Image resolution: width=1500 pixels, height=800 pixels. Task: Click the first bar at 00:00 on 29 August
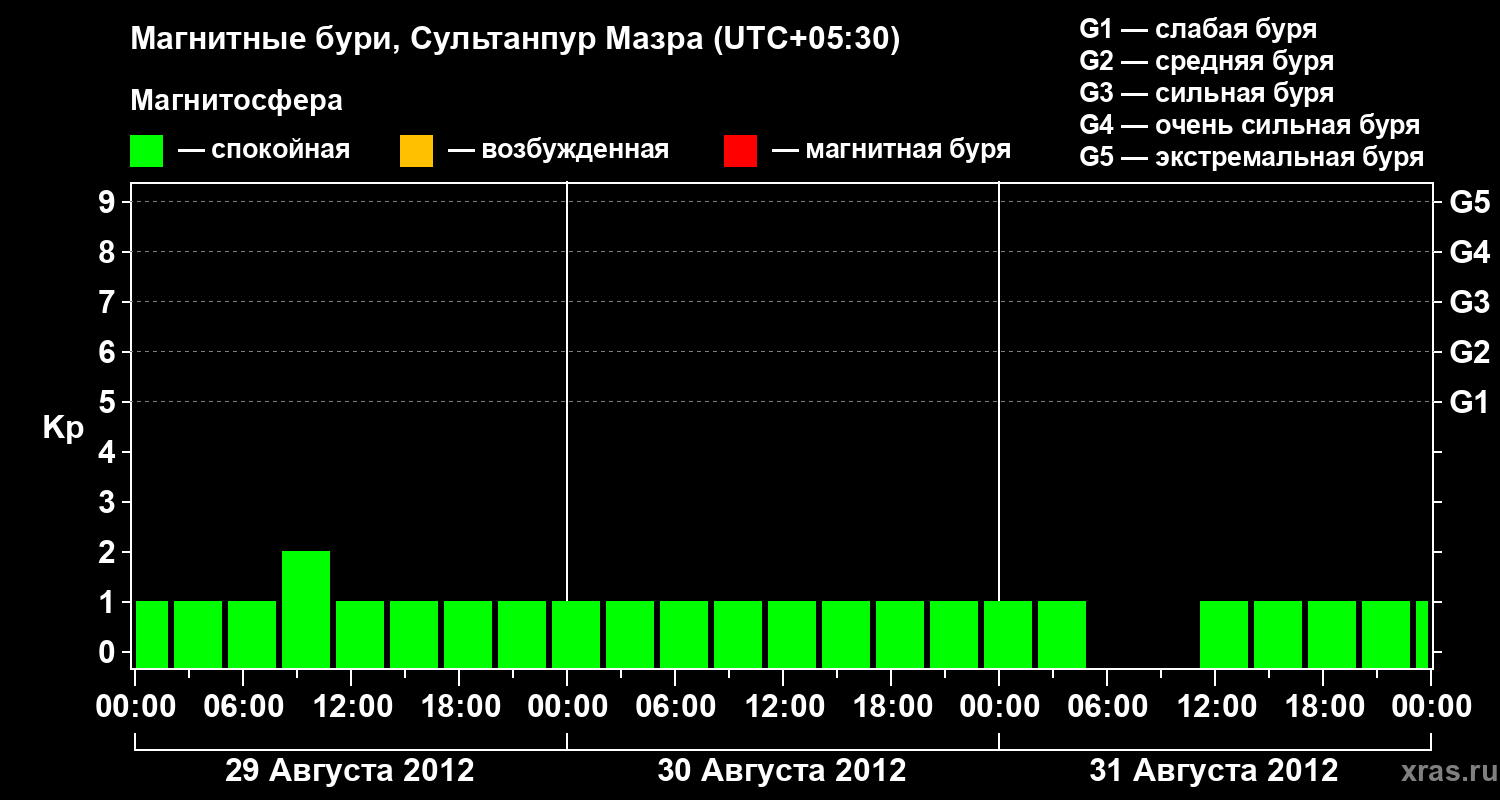[x=152, y=634]
